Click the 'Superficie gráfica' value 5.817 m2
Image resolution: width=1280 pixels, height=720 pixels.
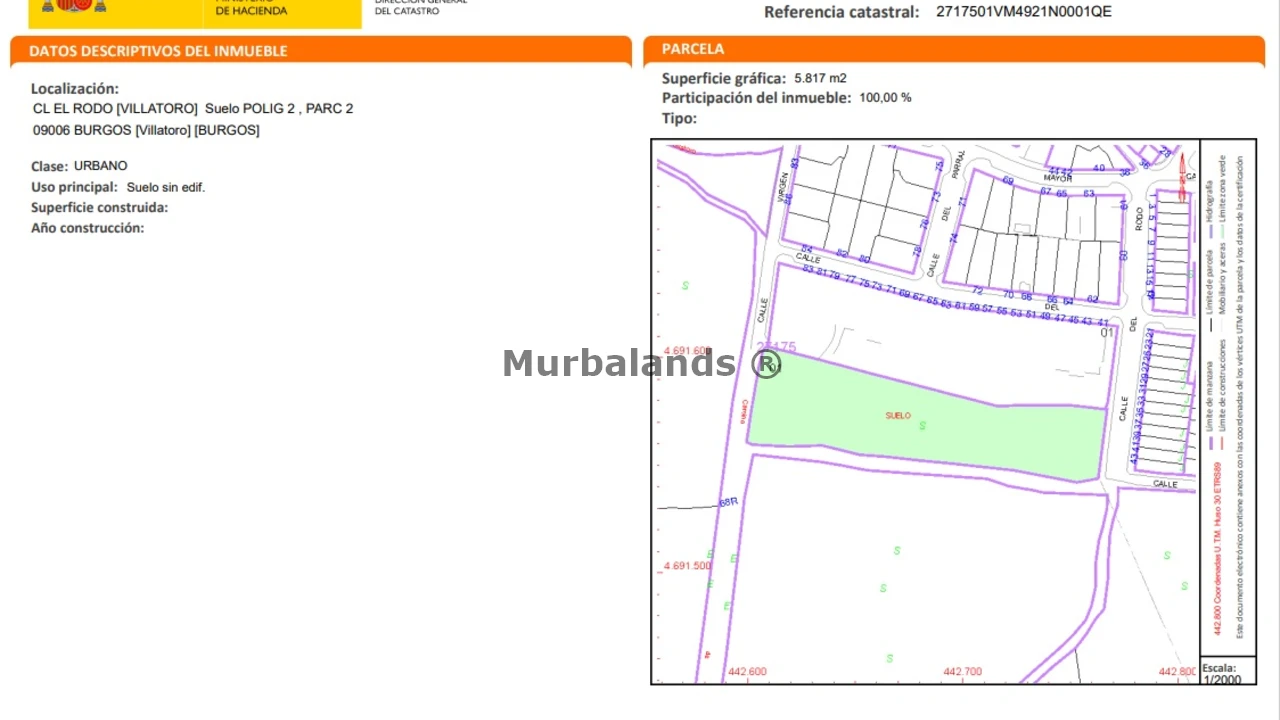(x=820, y=78)
